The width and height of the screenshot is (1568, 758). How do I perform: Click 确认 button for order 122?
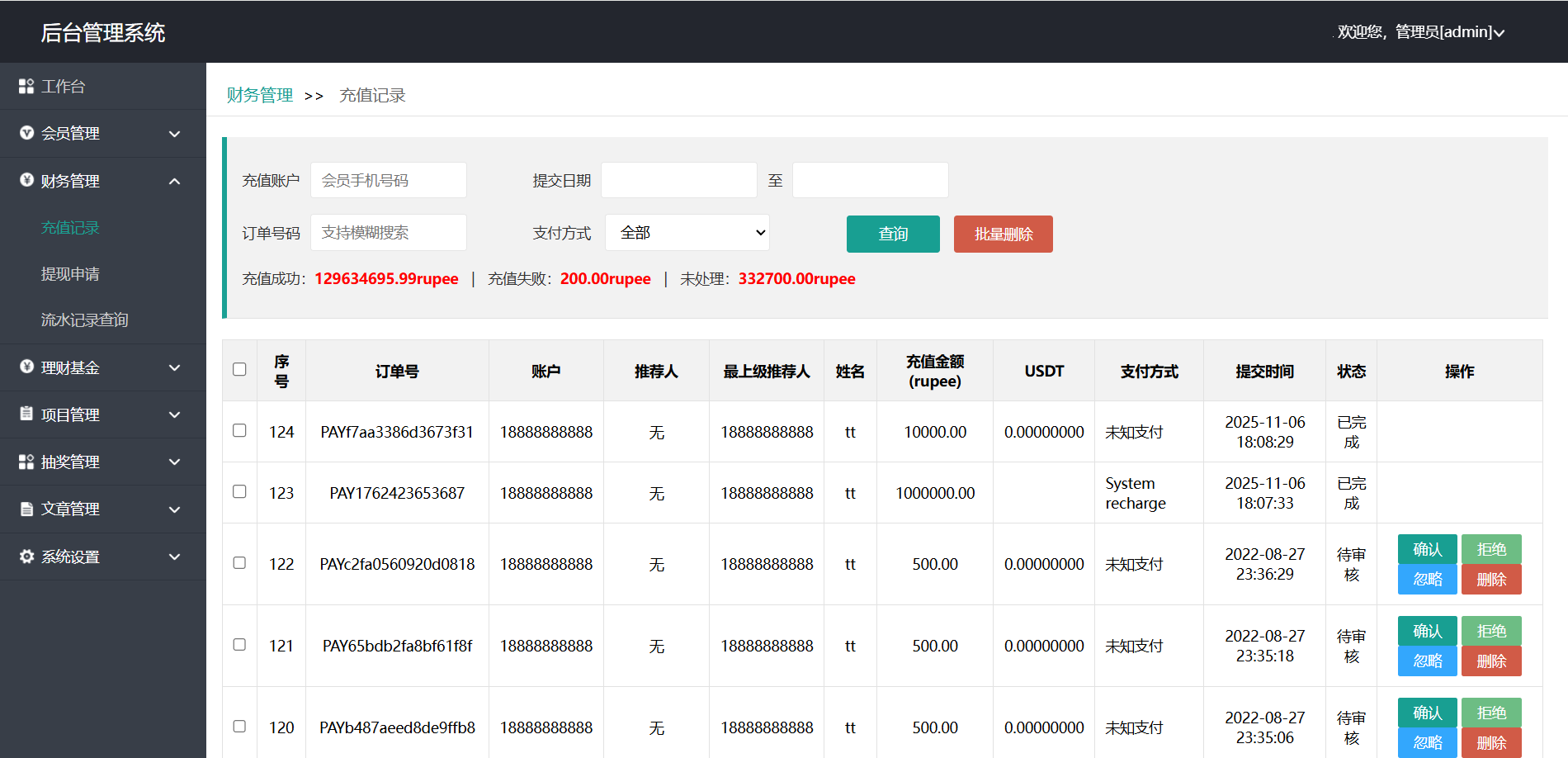[x=1427, y=549]
